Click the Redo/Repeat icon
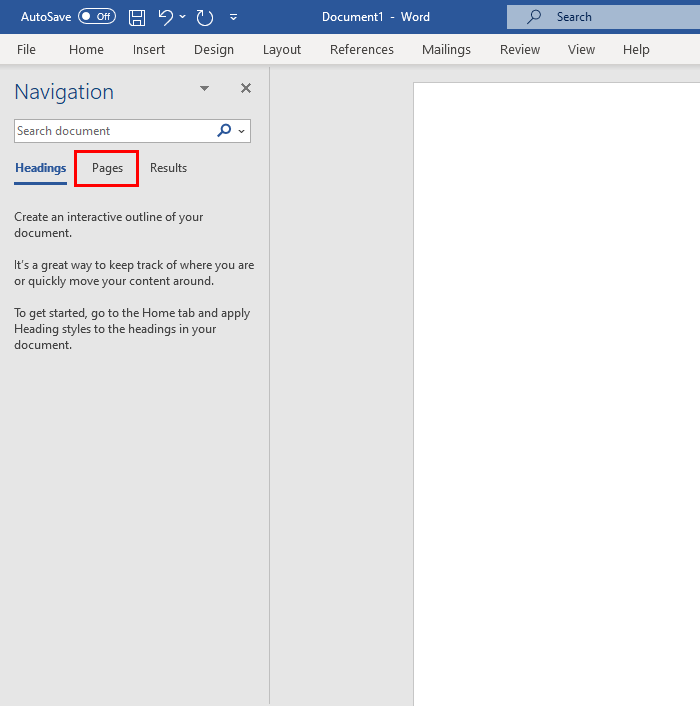 (x=204, y=18)
